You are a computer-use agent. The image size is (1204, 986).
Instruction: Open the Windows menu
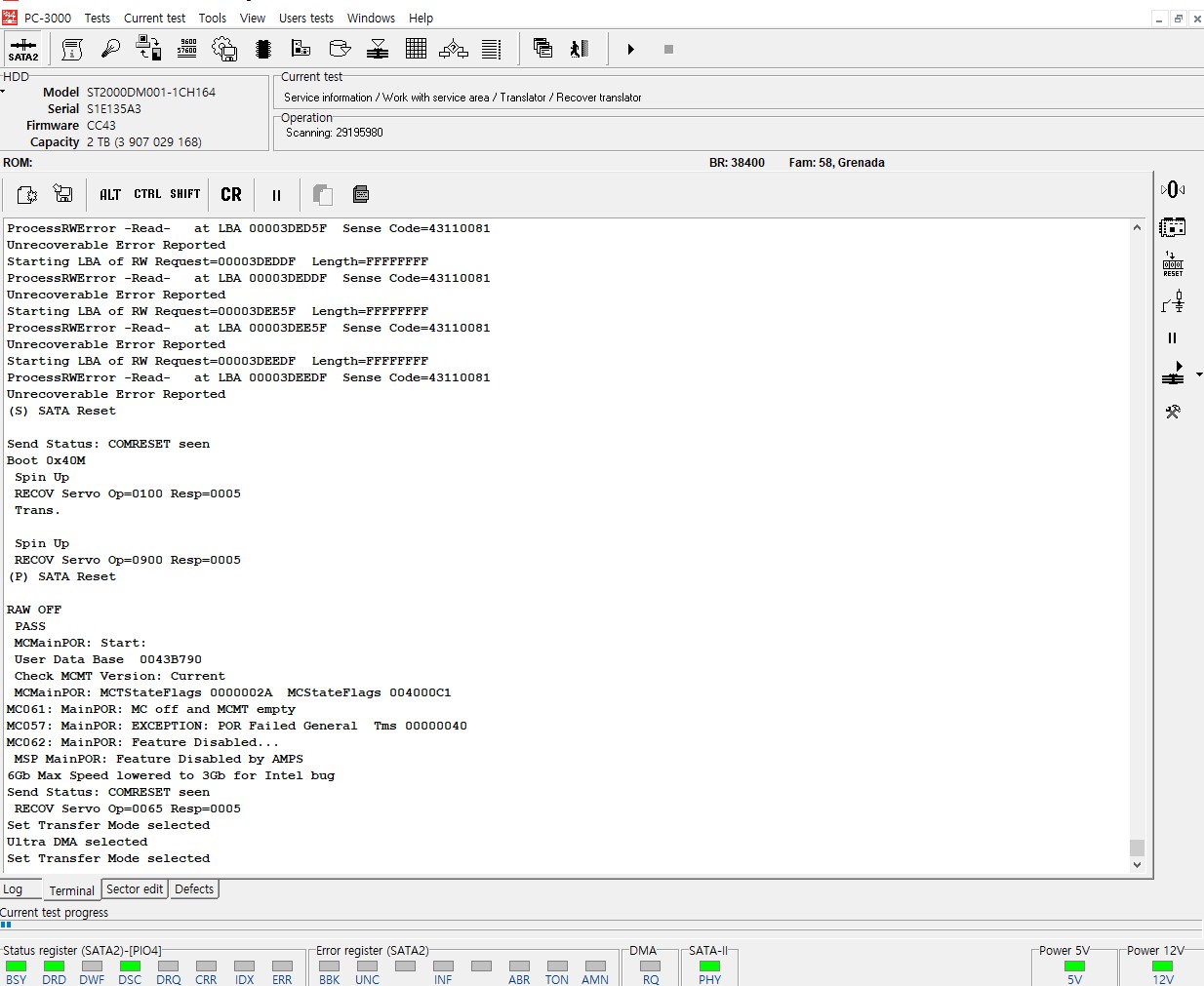click(372, 18)
